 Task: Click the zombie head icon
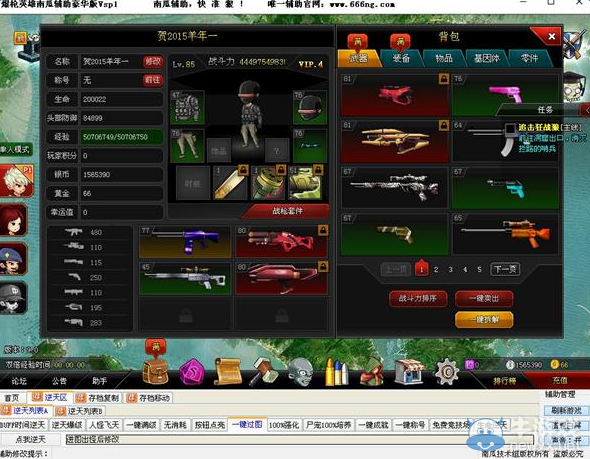[x=301, y=372]
